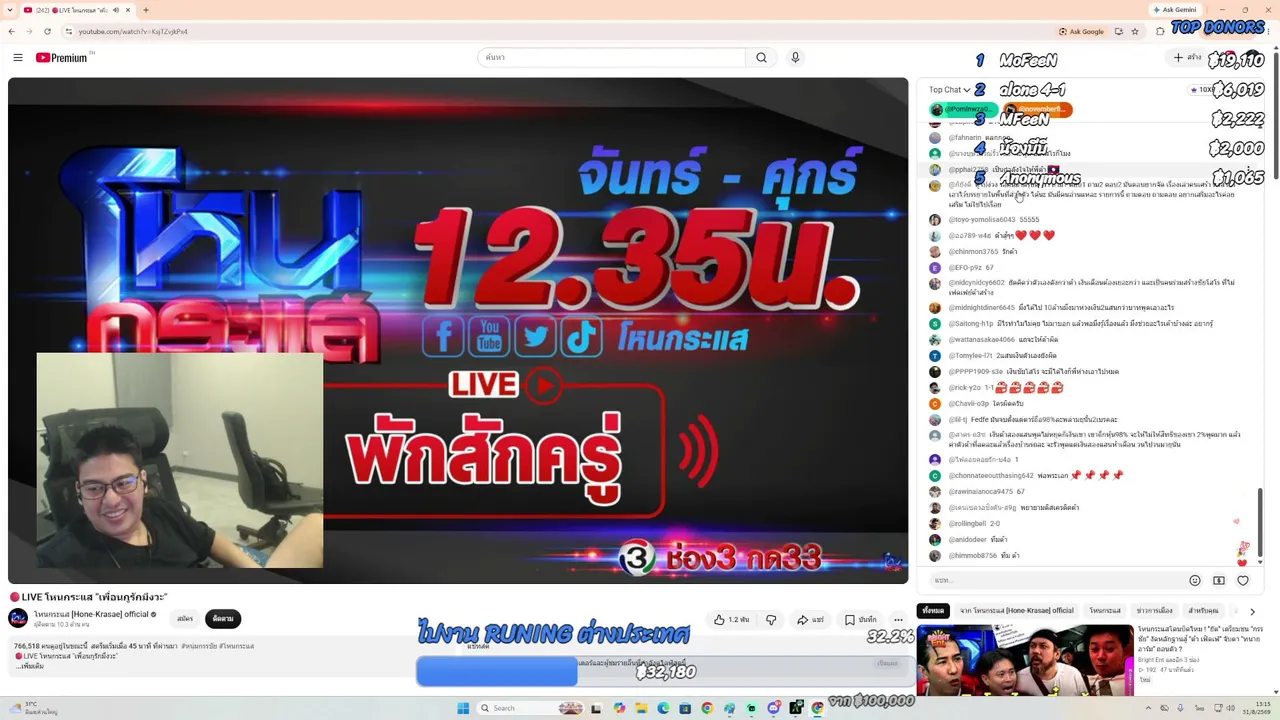Open @wattanasakae4066 chat user
This screenshot has width=1280, height=720.
(x=981, y=340)
